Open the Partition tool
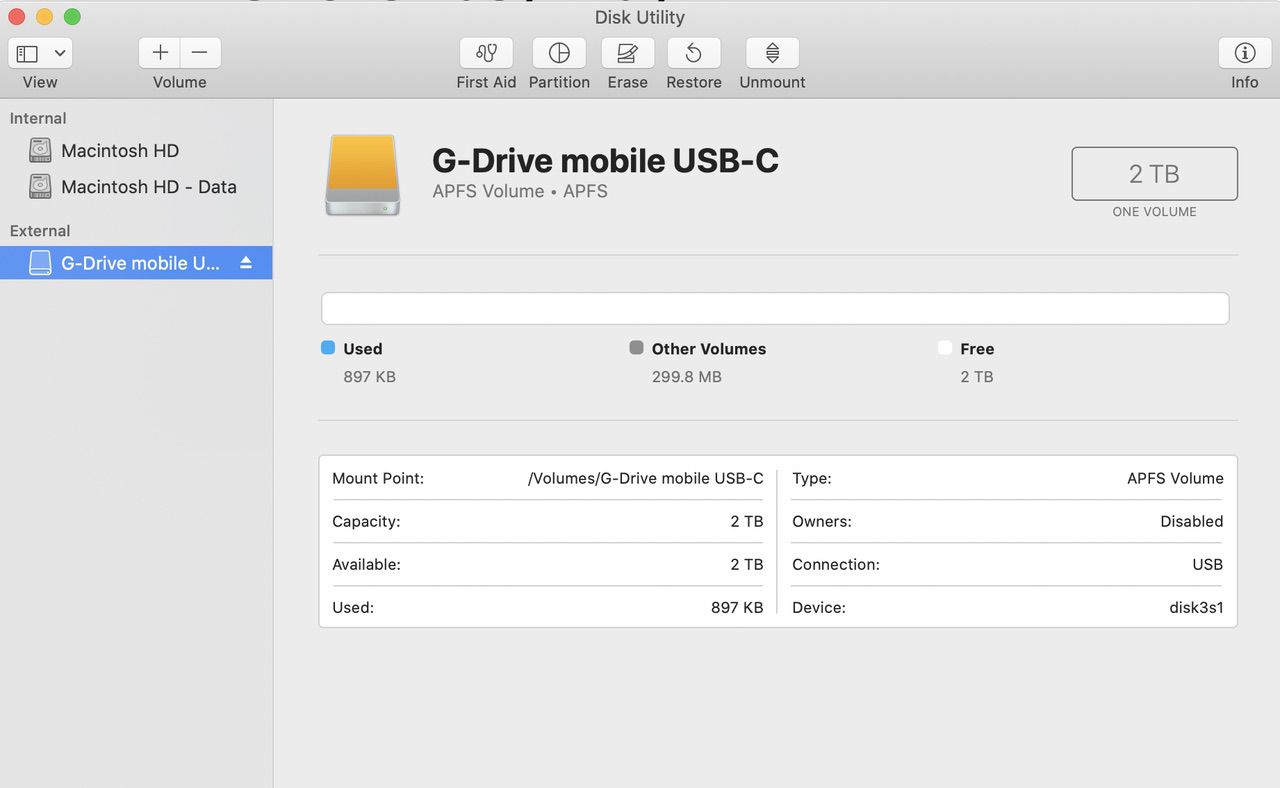The width and height of the screenshot is (1280, 788). point(559,53)
